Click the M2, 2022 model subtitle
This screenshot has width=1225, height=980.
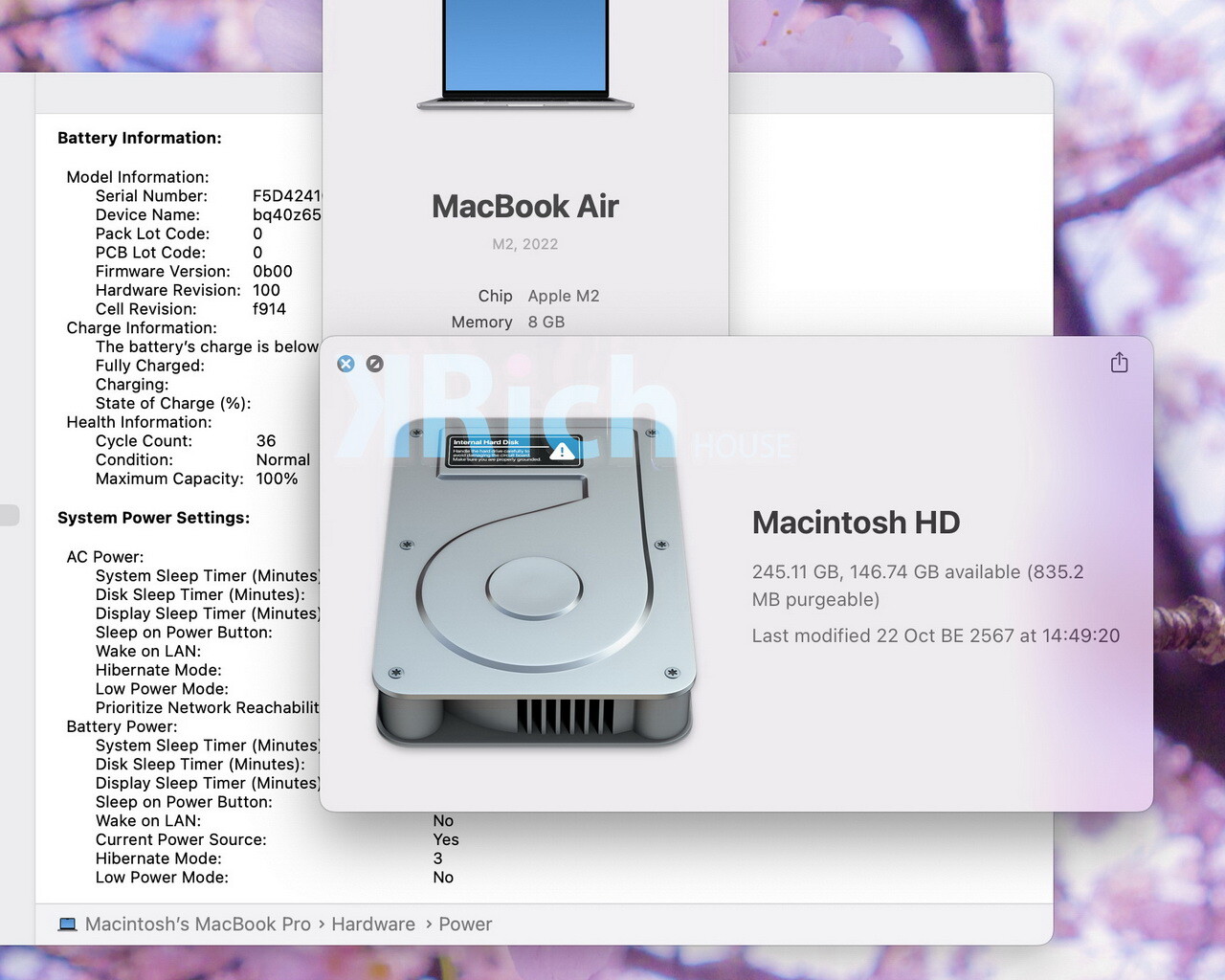pos(525,244)
